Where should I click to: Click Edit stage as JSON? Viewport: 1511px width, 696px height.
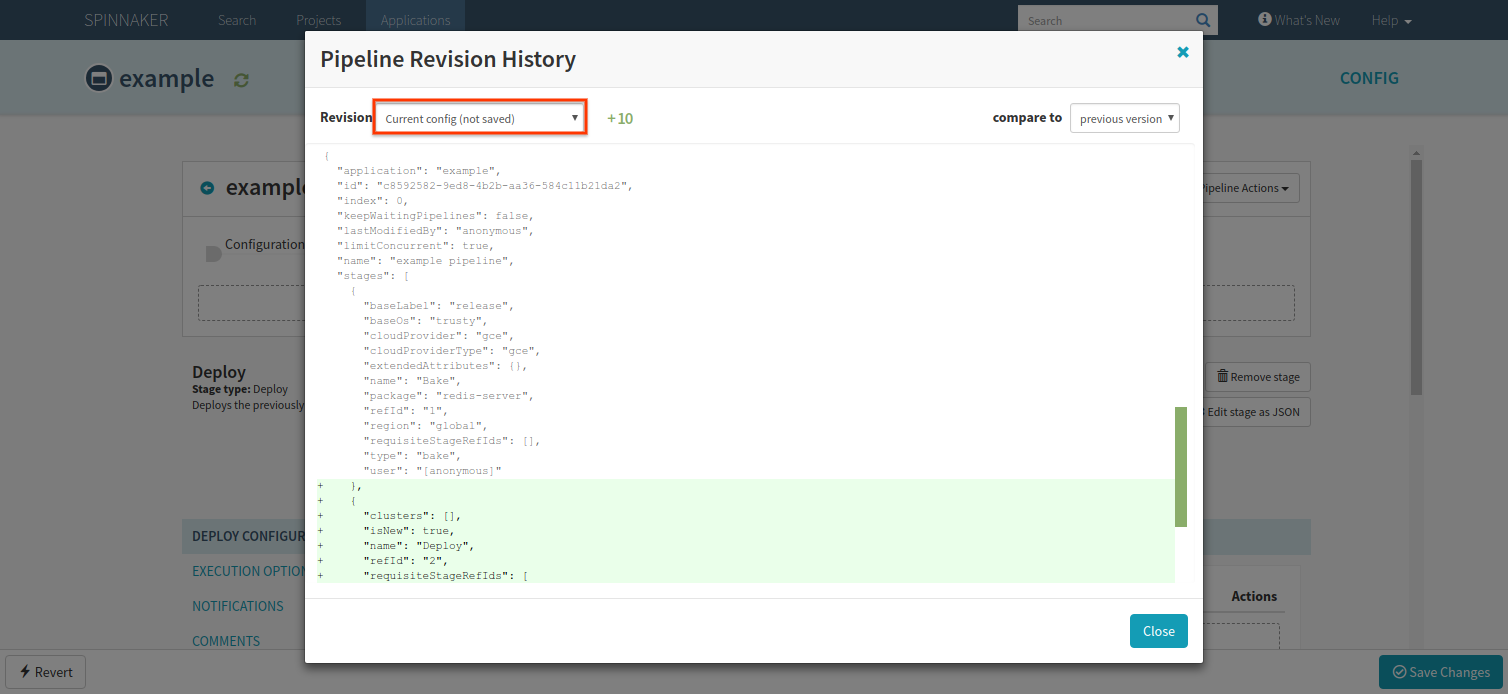(1253, 411)
